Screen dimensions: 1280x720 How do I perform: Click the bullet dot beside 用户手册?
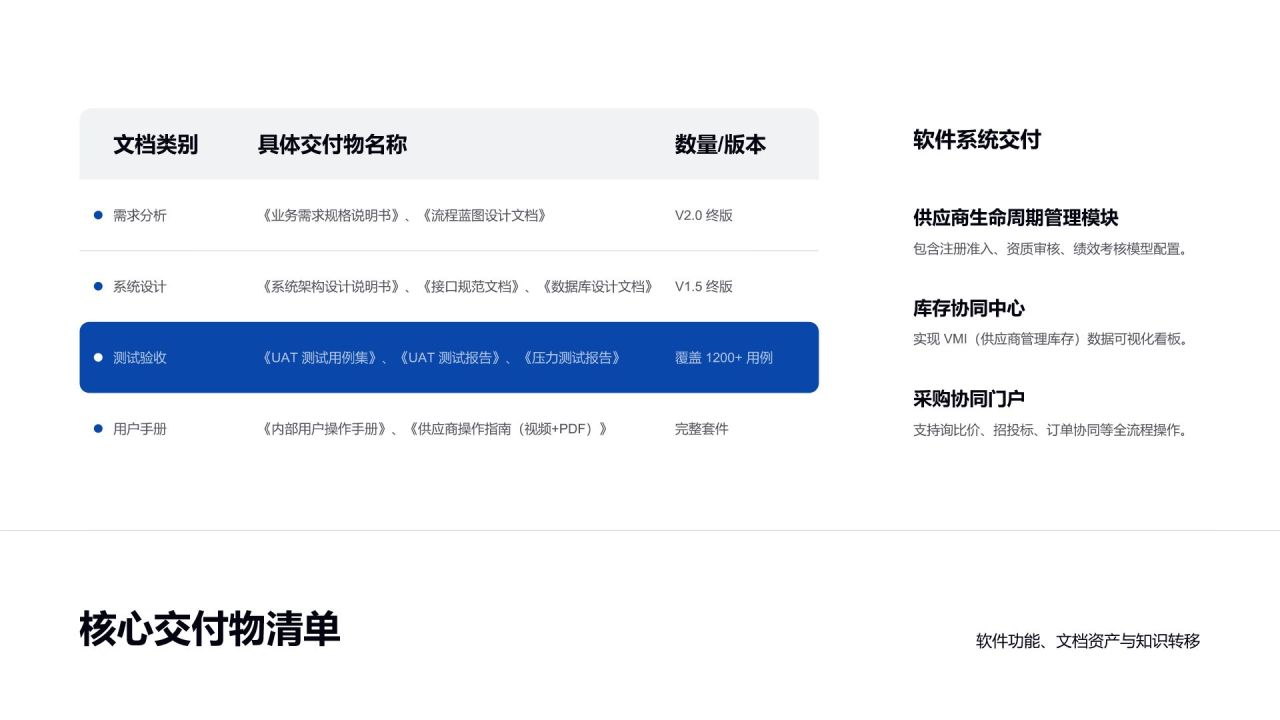point(98,429)
